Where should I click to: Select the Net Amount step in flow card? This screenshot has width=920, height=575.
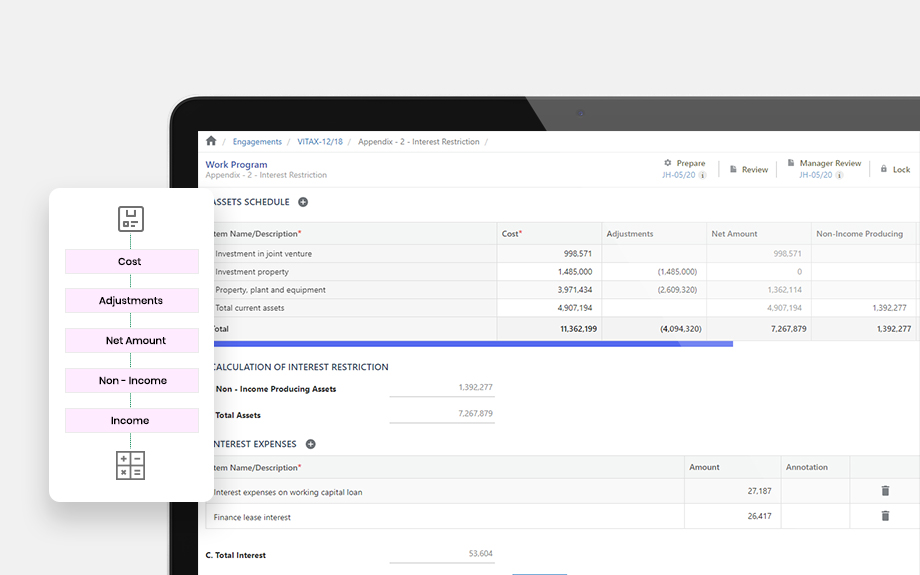tap(131, 340)
